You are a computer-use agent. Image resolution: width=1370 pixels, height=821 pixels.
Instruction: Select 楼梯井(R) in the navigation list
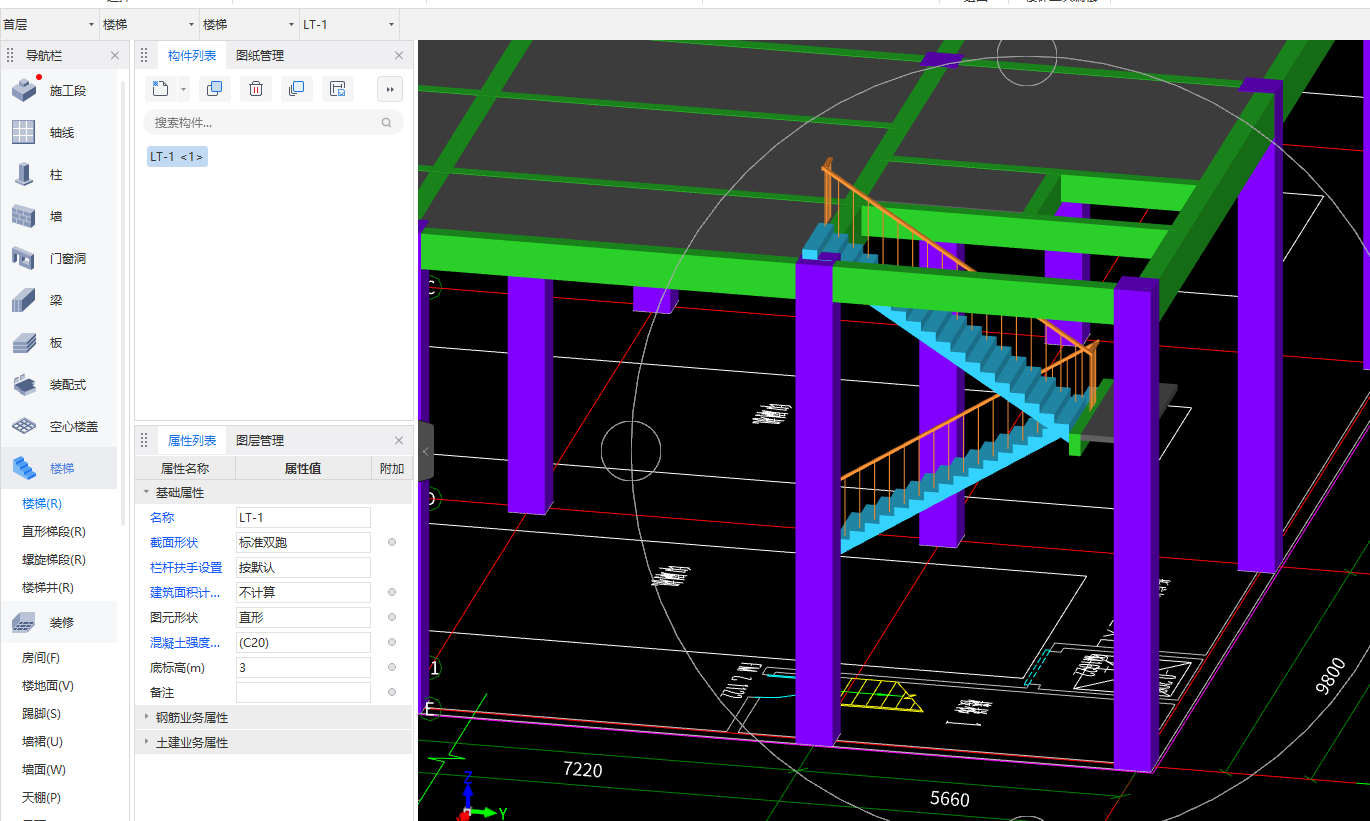coord(48,588)
